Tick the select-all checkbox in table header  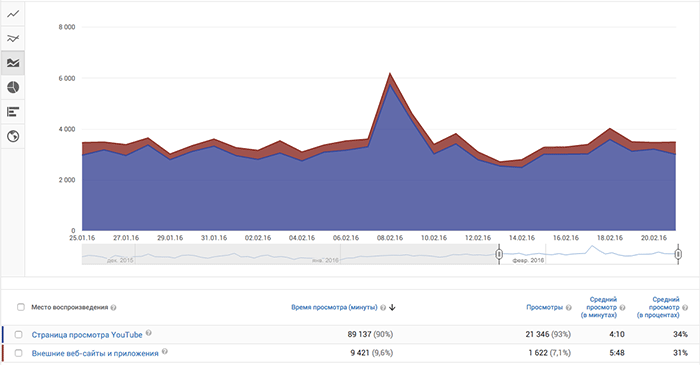[21, 307]
